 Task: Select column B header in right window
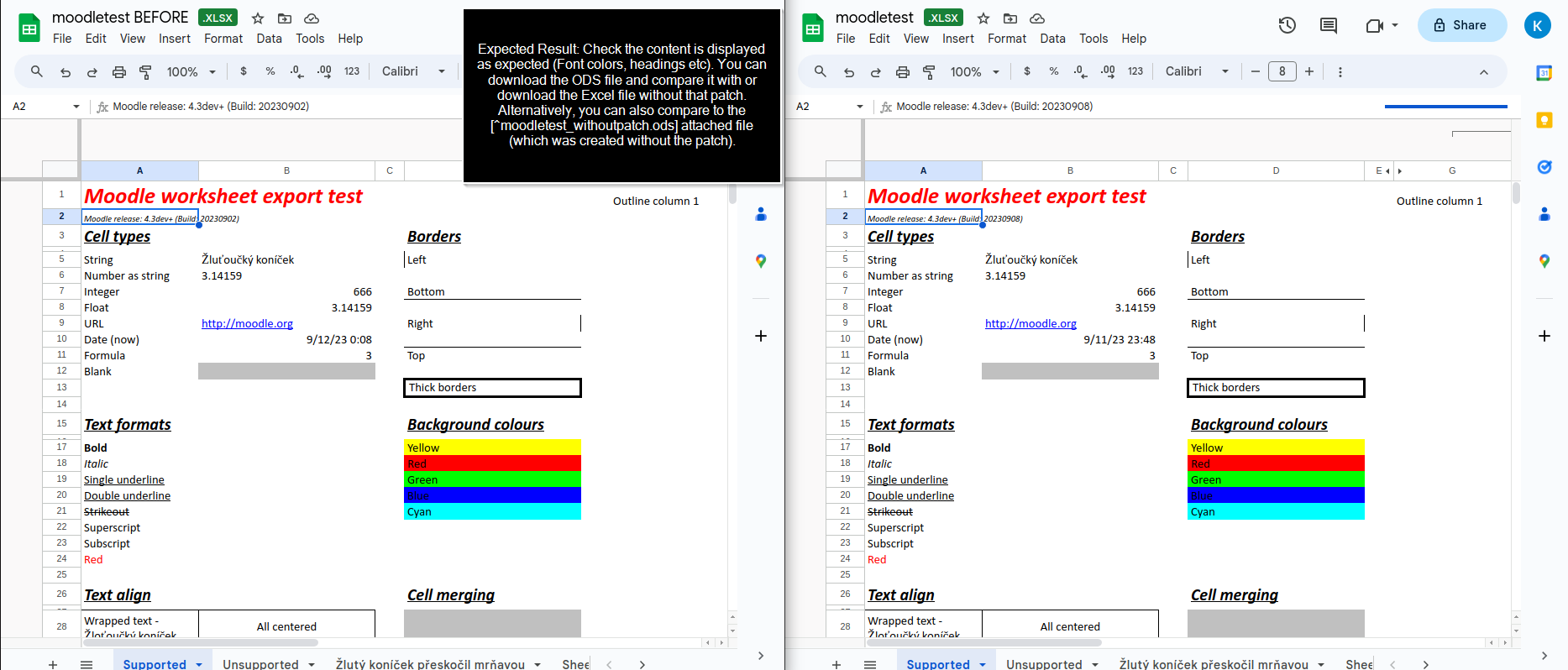point(1070,170)
